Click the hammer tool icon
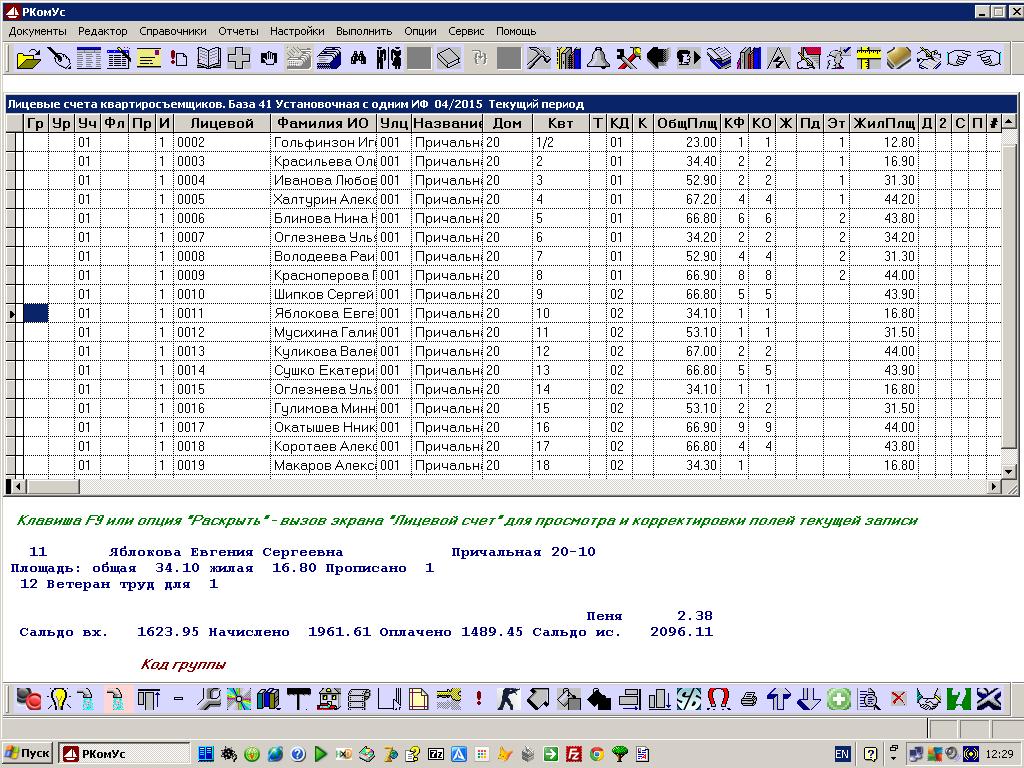1024x768 pixels. pos(538,58)
